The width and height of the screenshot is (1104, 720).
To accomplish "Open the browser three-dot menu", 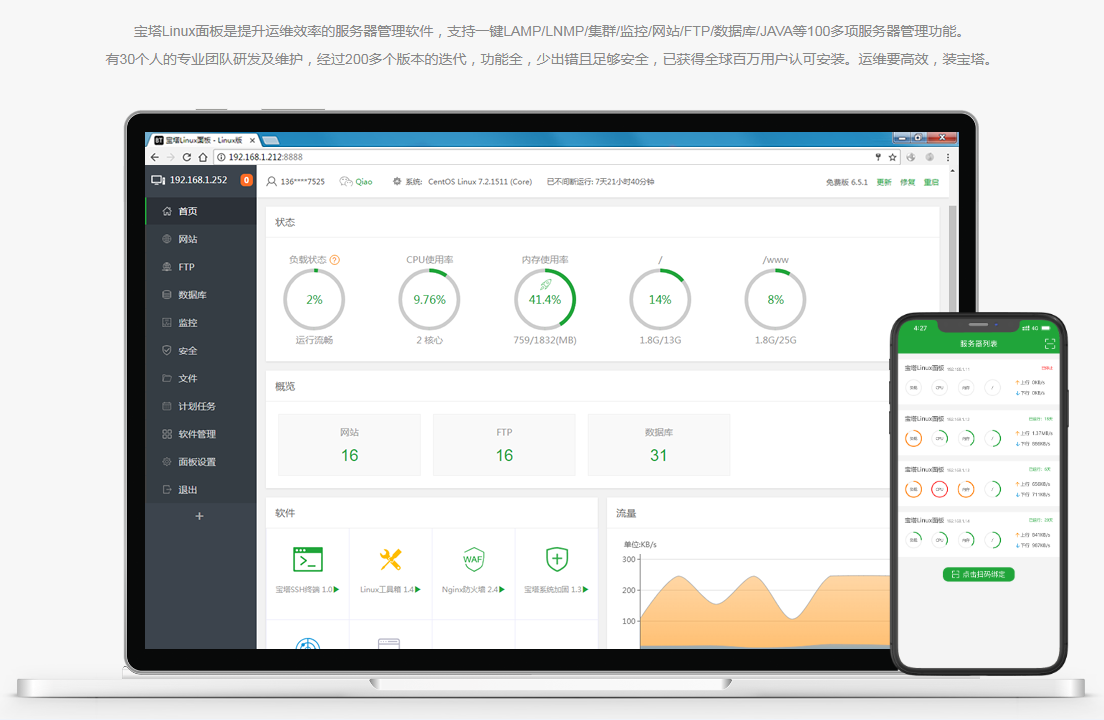I will [x=947, y=157].
